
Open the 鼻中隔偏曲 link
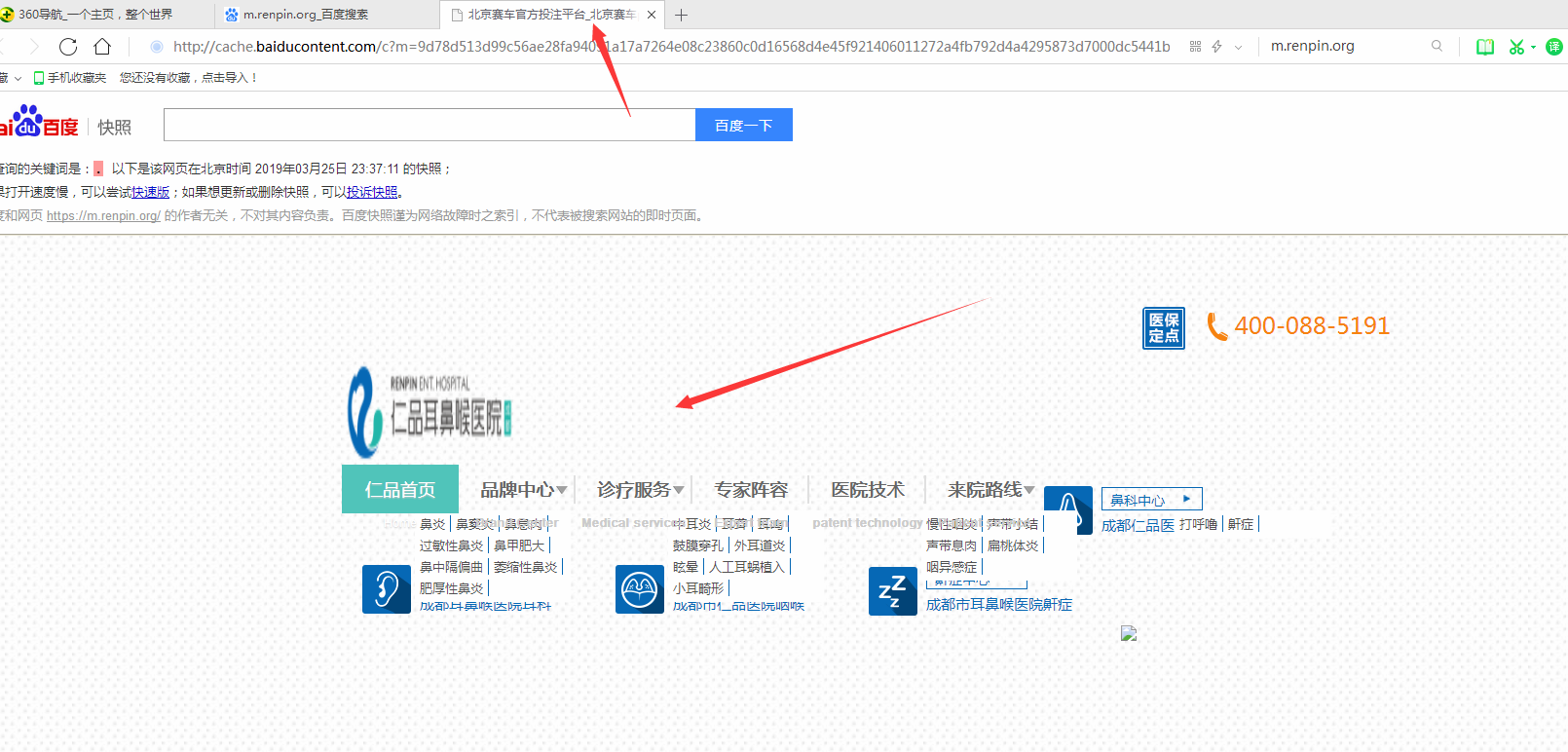point(452,567)
